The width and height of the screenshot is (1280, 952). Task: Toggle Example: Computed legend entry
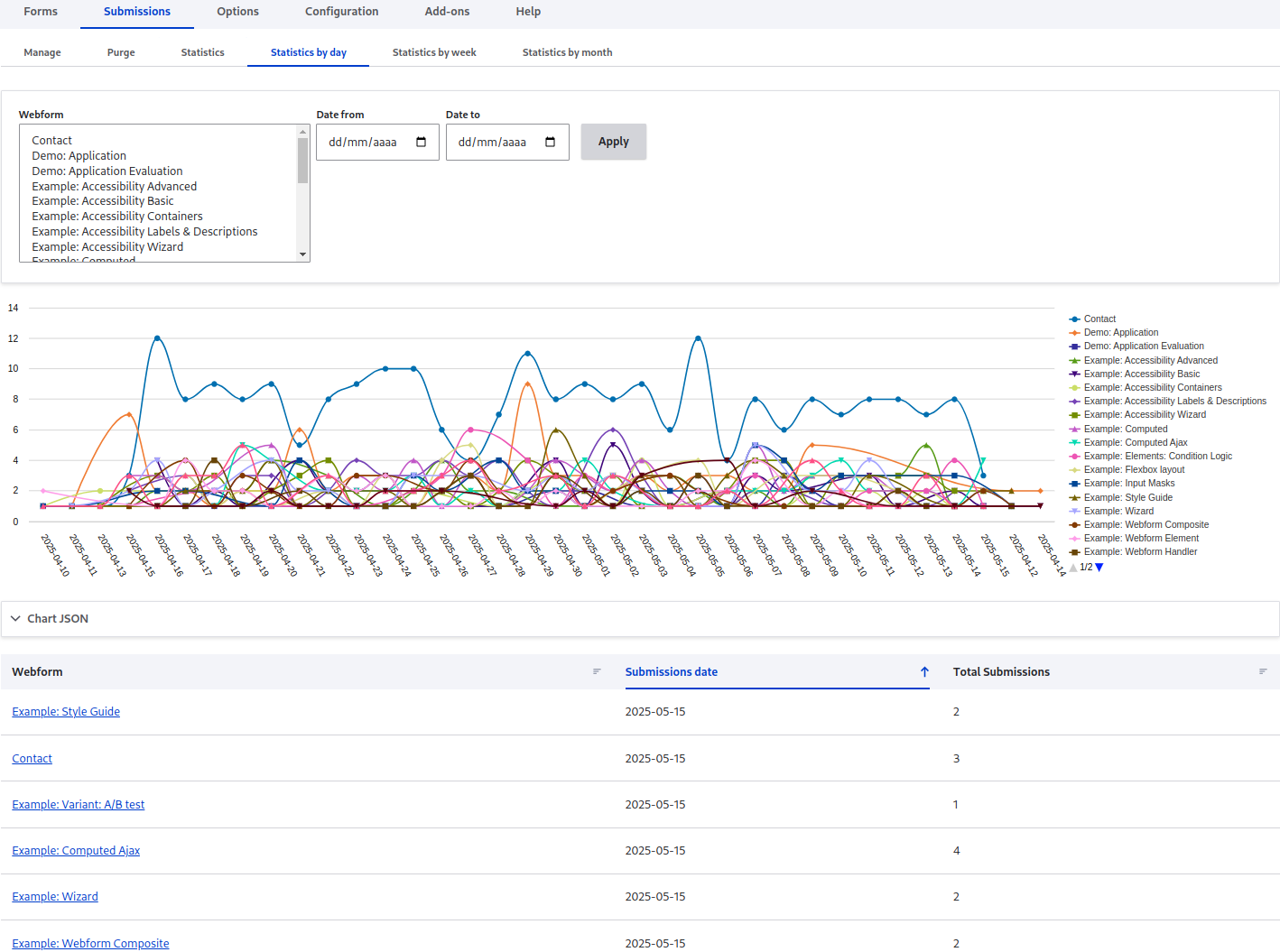1118,429
